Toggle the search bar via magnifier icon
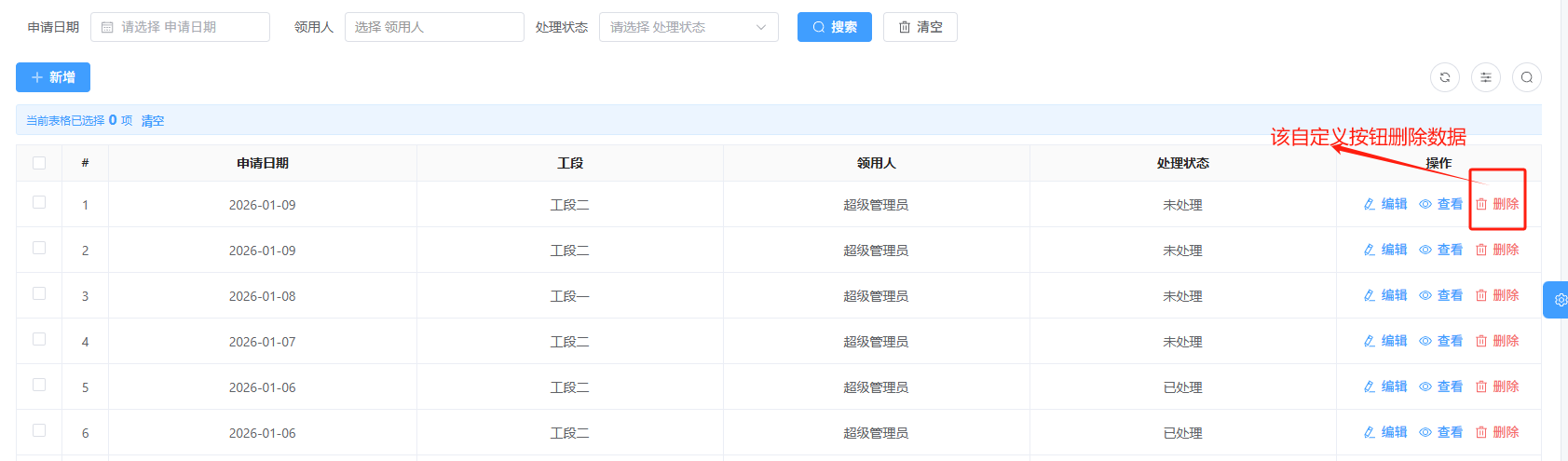Viewport: 1568px width, 461px height. pyautogui.click(x=1526, y=77)
